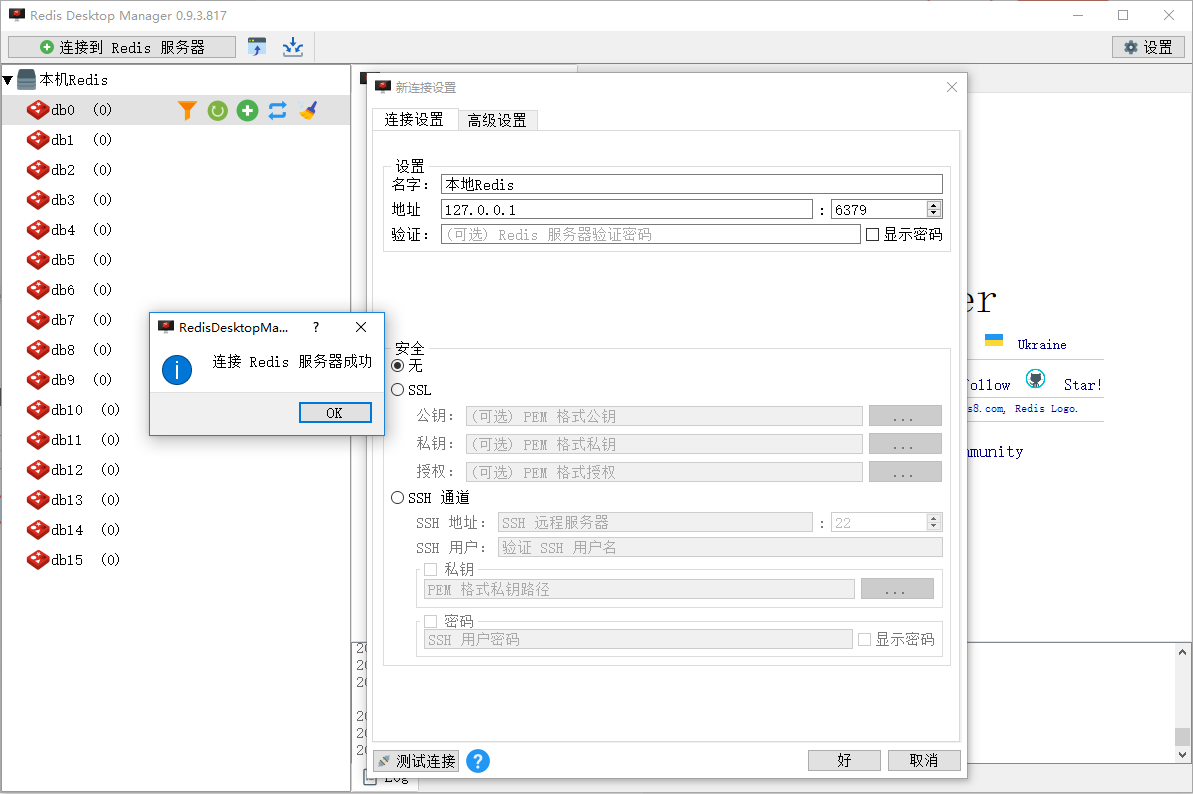Click the SSH 用户 input field
This screenshot has width=1193, height=794.
721,548
